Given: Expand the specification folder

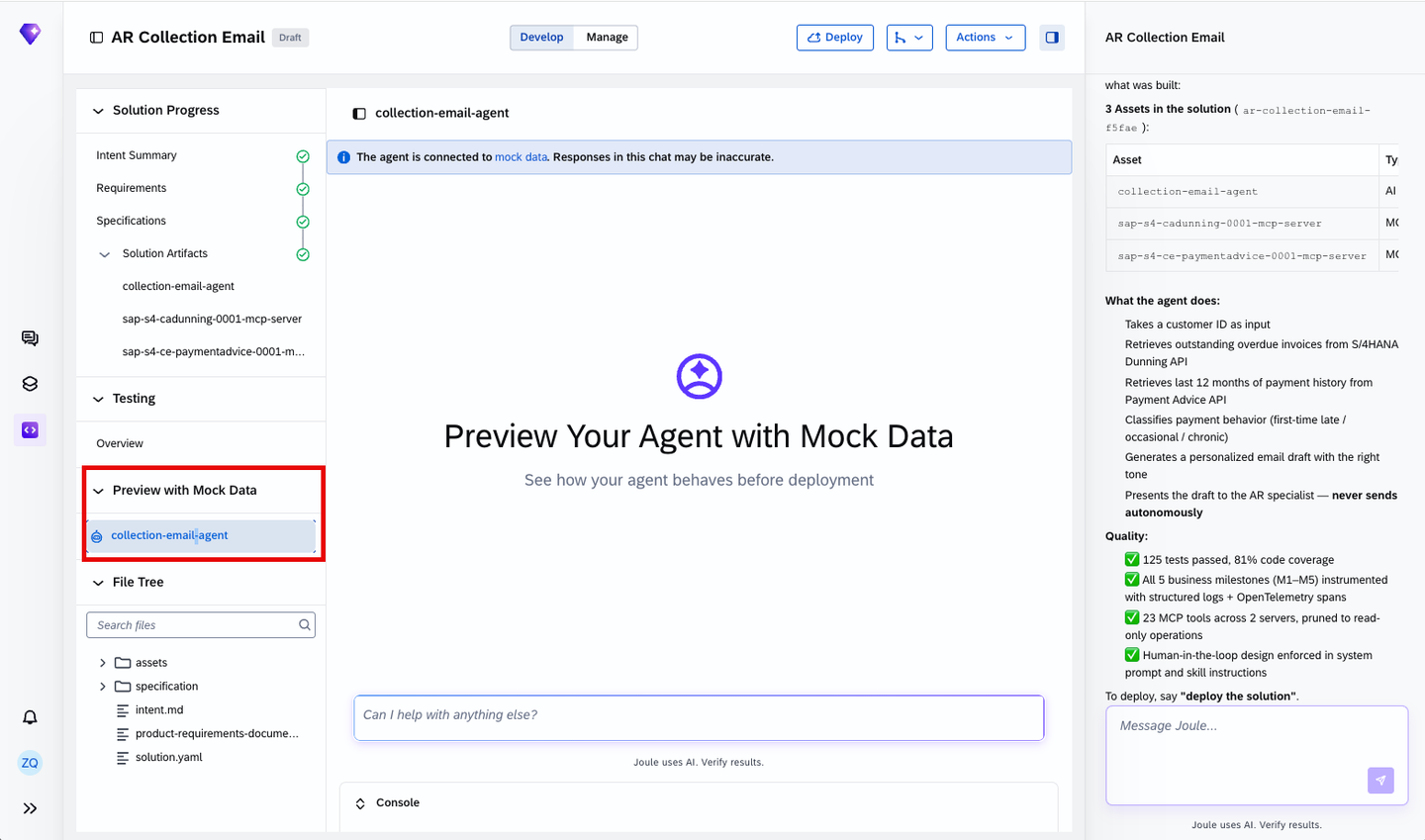Looking at the screenshot, I should click(103, 687).
